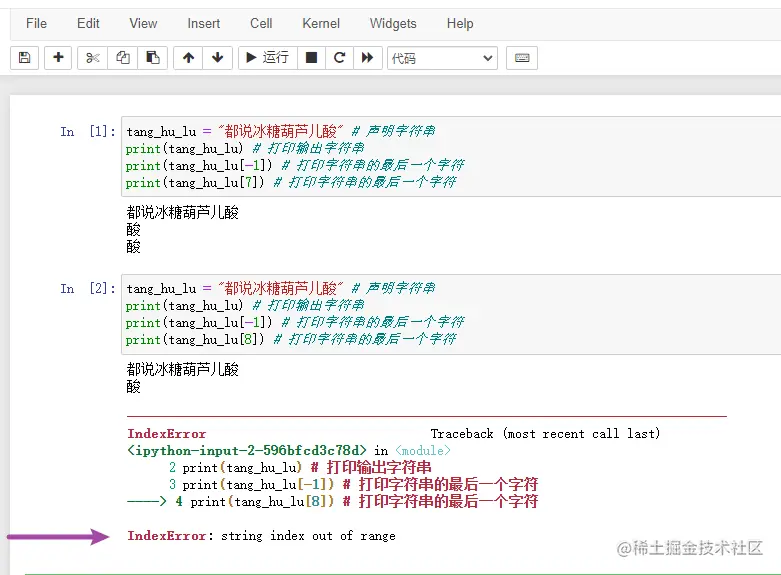
Task: Paste cells below with the clipboard icon
Action: pos(152,58)
